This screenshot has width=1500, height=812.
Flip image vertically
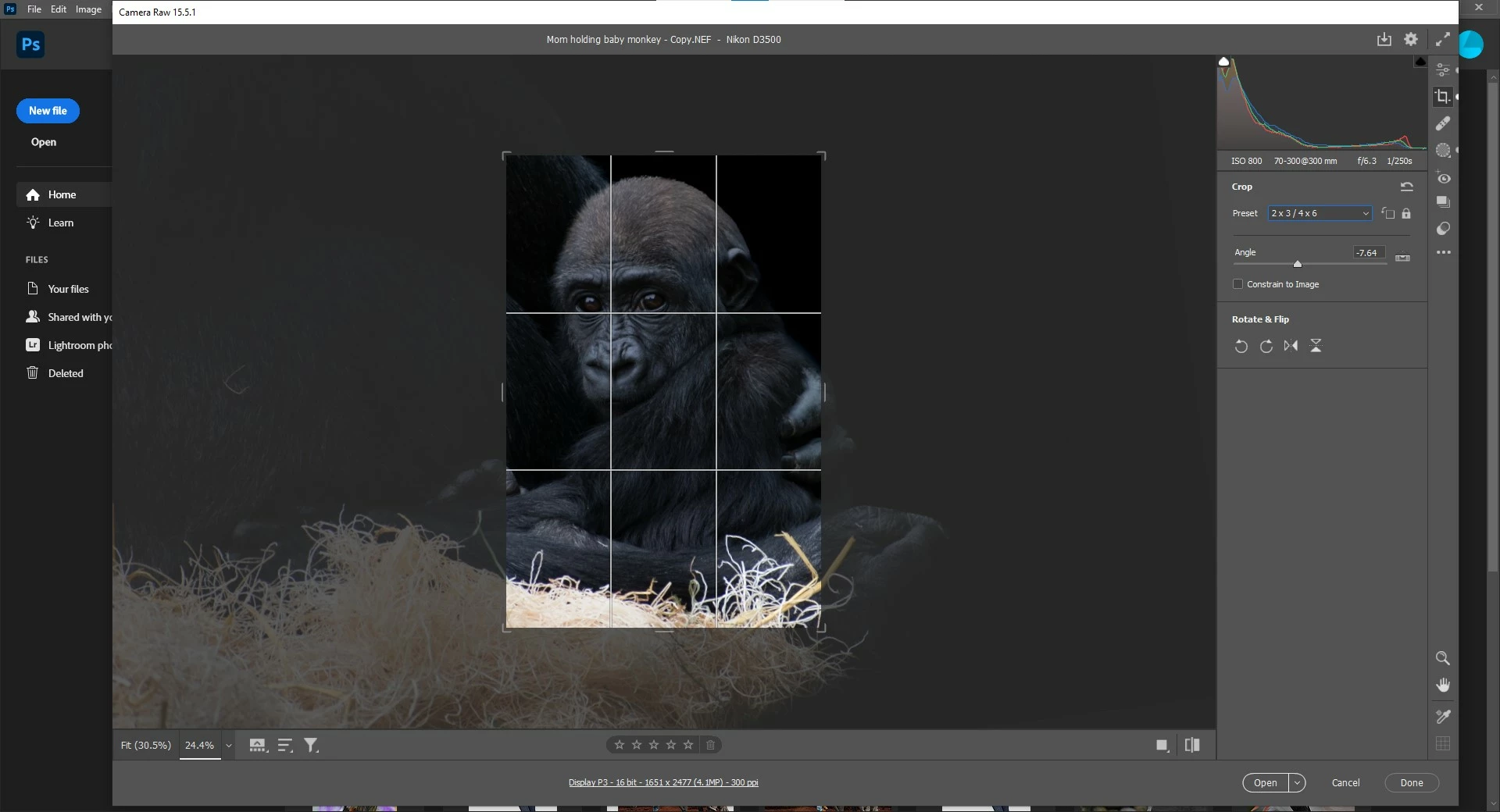click(x=1316, y=346)
